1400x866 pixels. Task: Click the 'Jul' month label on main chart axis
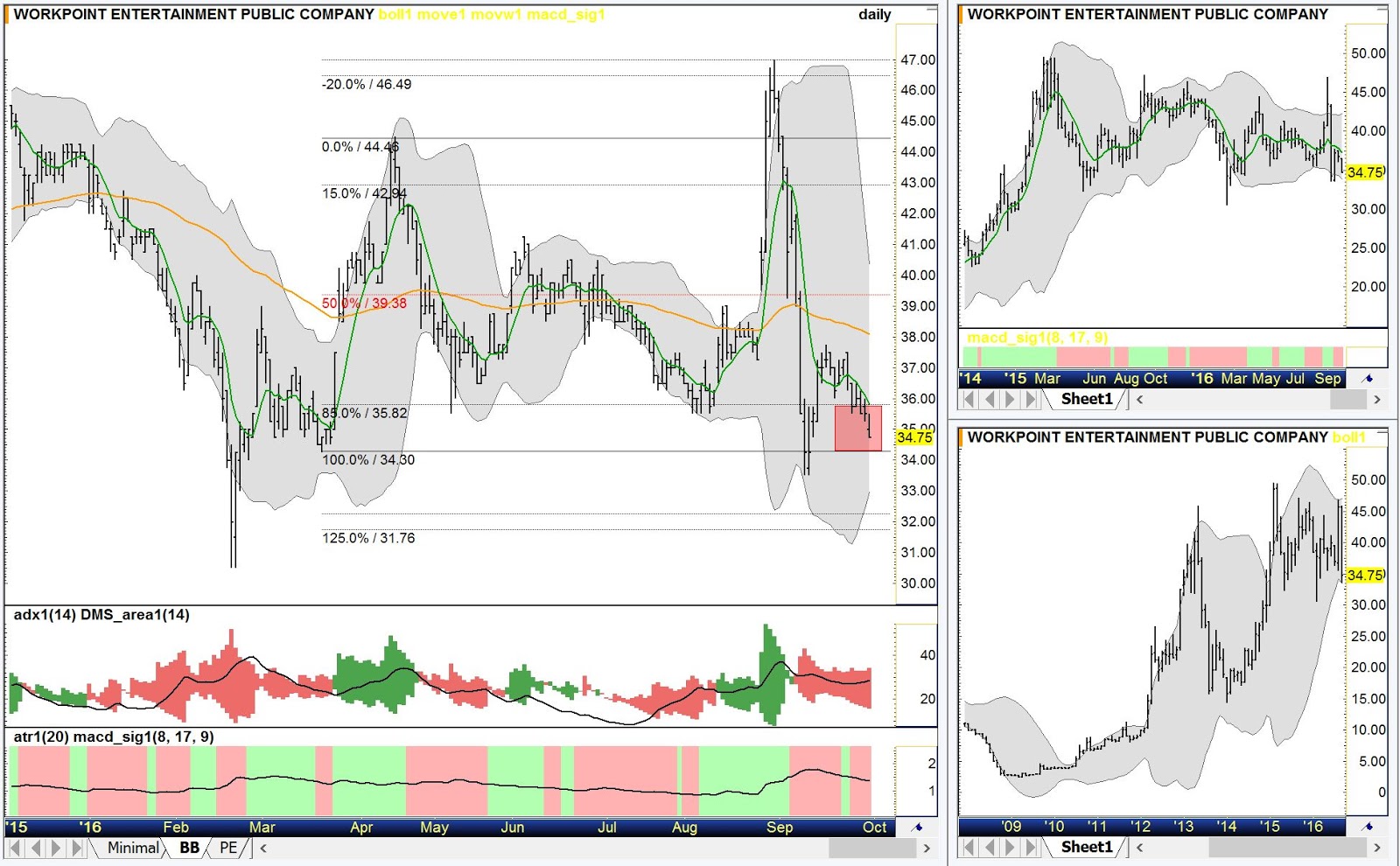click(606, 828)
